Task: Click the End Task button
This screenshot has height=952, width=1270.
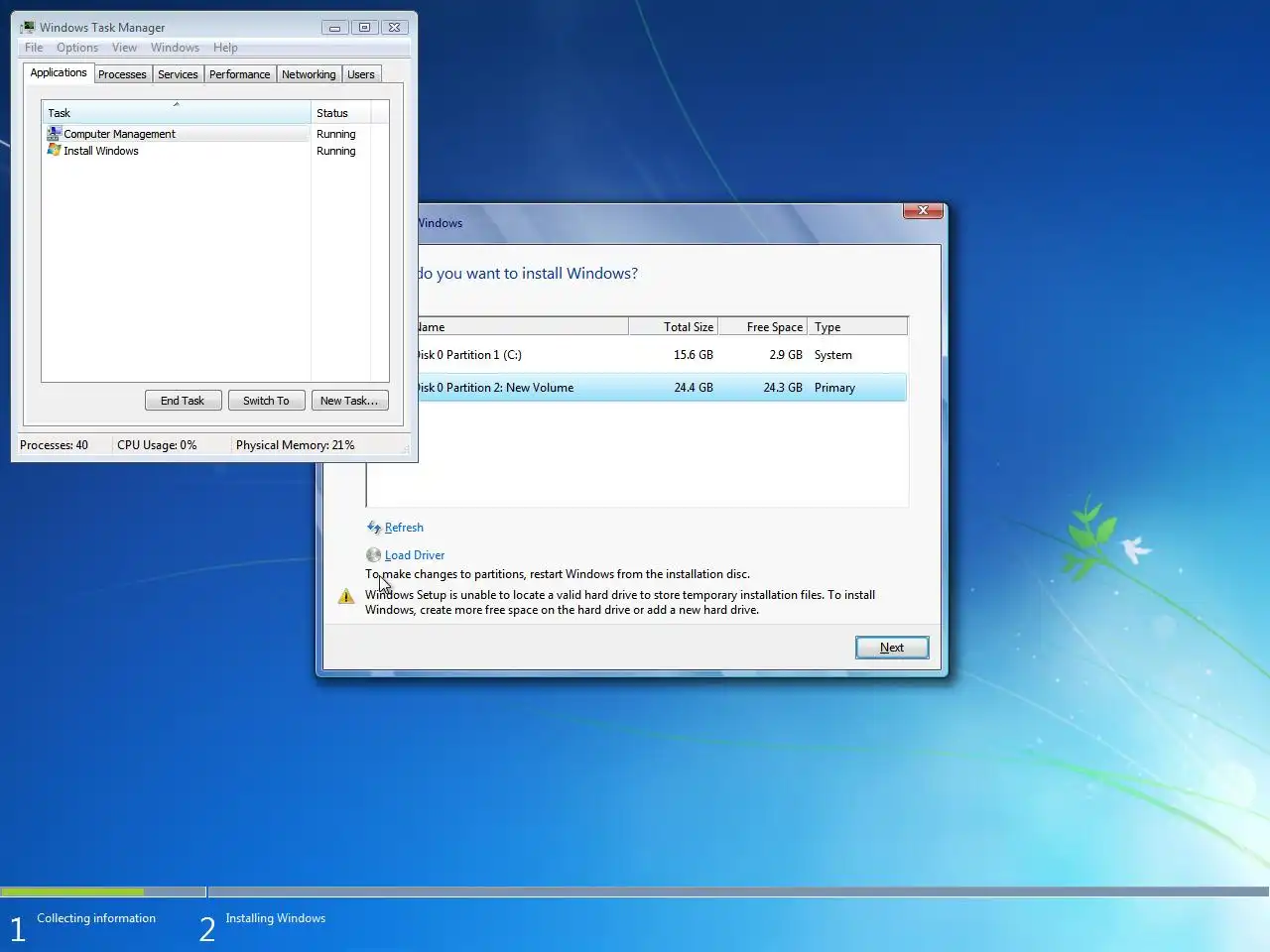Action: click(183, 401)
